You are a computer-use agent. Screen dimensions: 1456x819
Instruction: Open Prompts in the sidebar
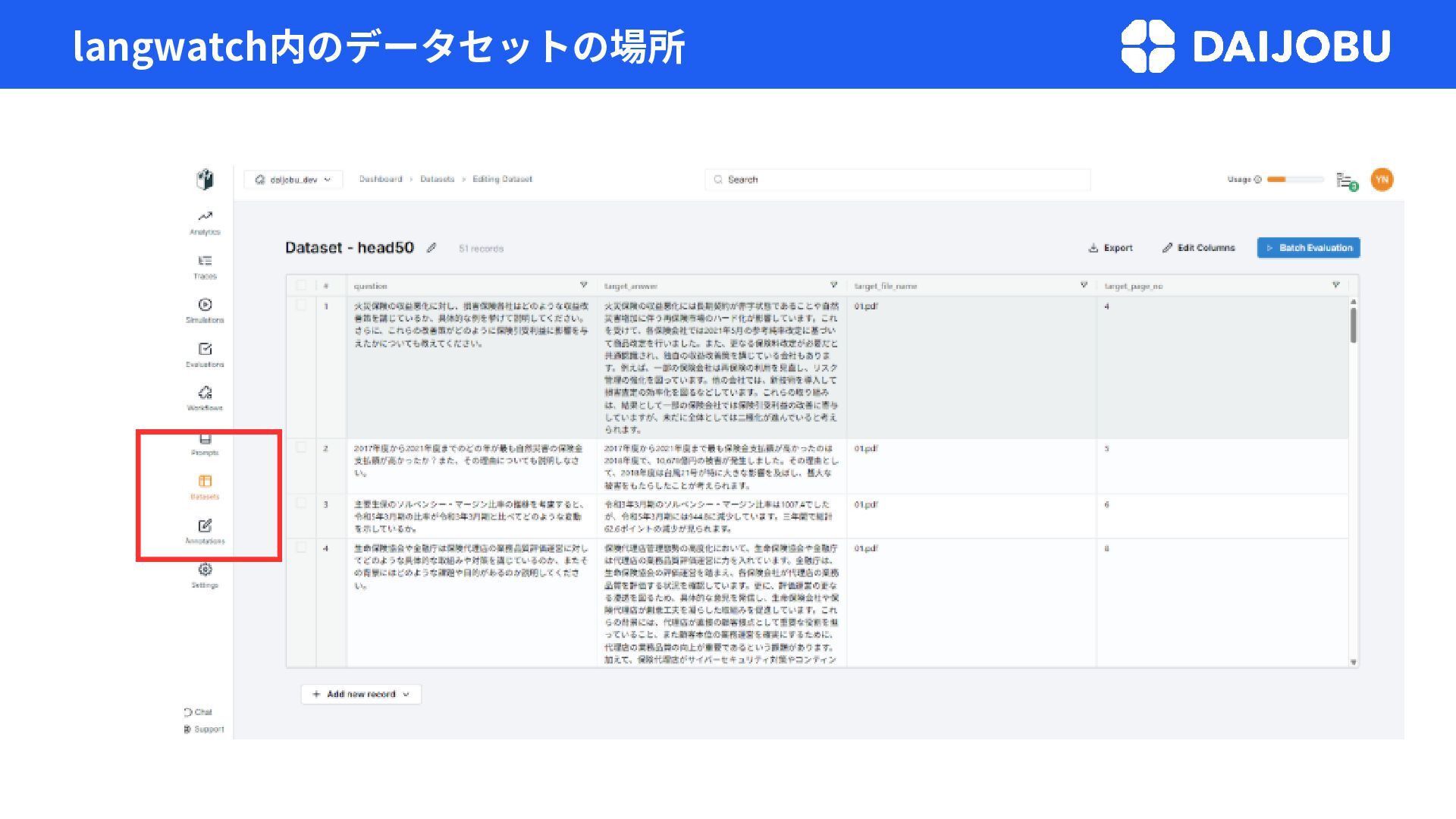tap(205, 444)
